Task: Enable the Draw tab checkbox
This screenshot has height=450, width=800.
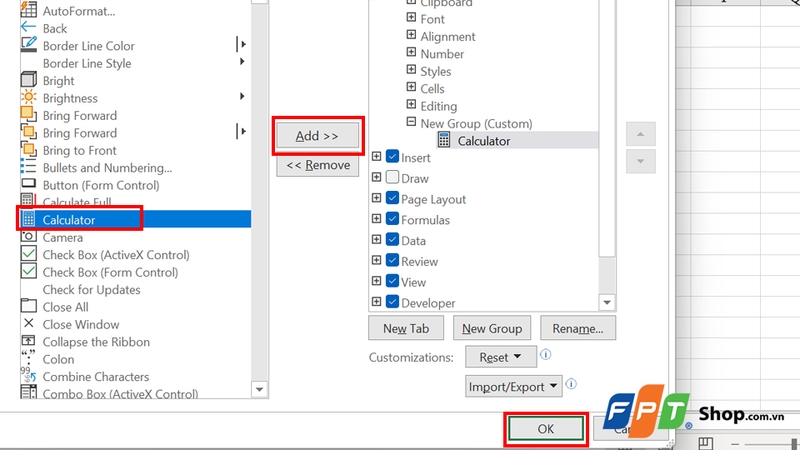Action: point(392,177)
